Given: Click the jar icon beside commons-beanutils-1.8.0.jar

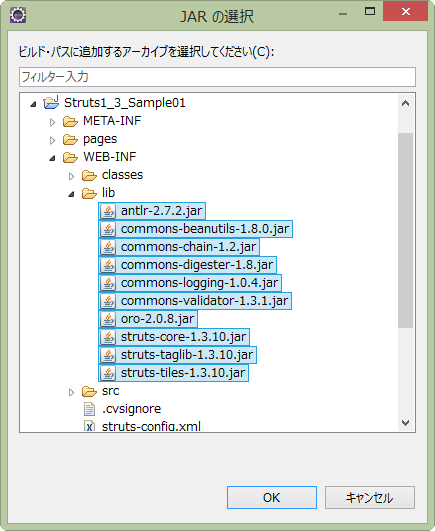Looking at the screenshot, I should tap(108, 229).
